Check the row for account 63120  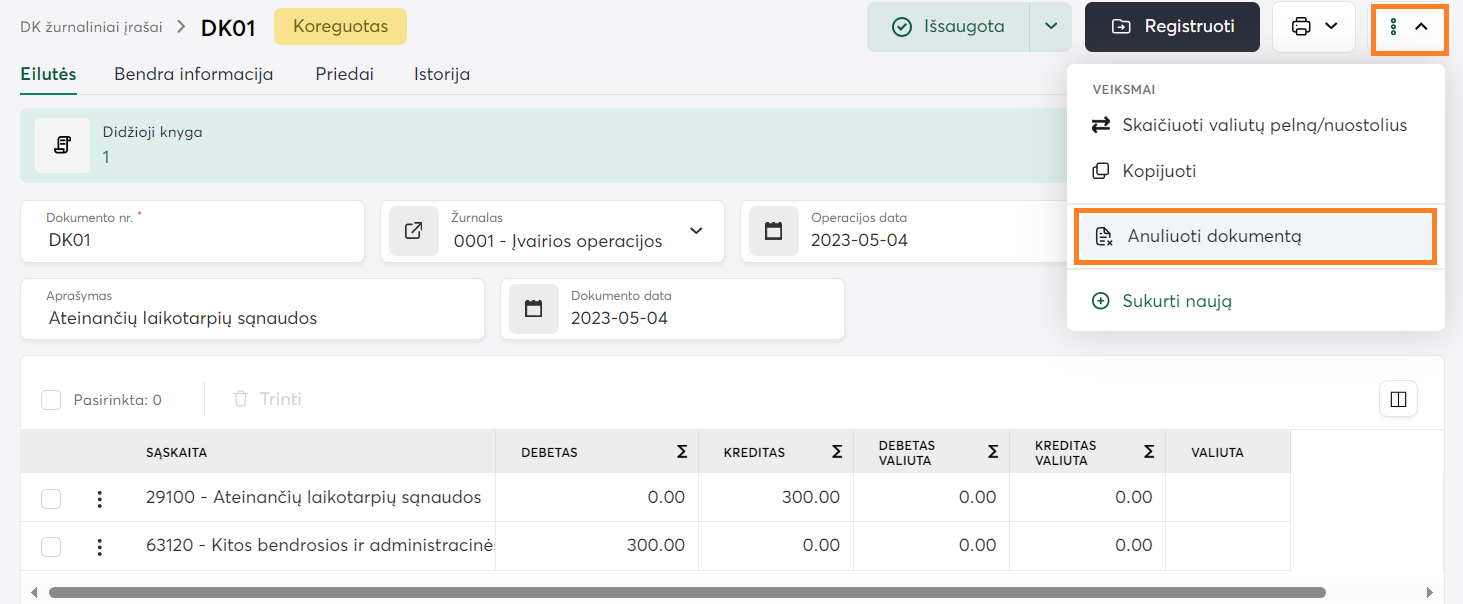click(51, 547)
